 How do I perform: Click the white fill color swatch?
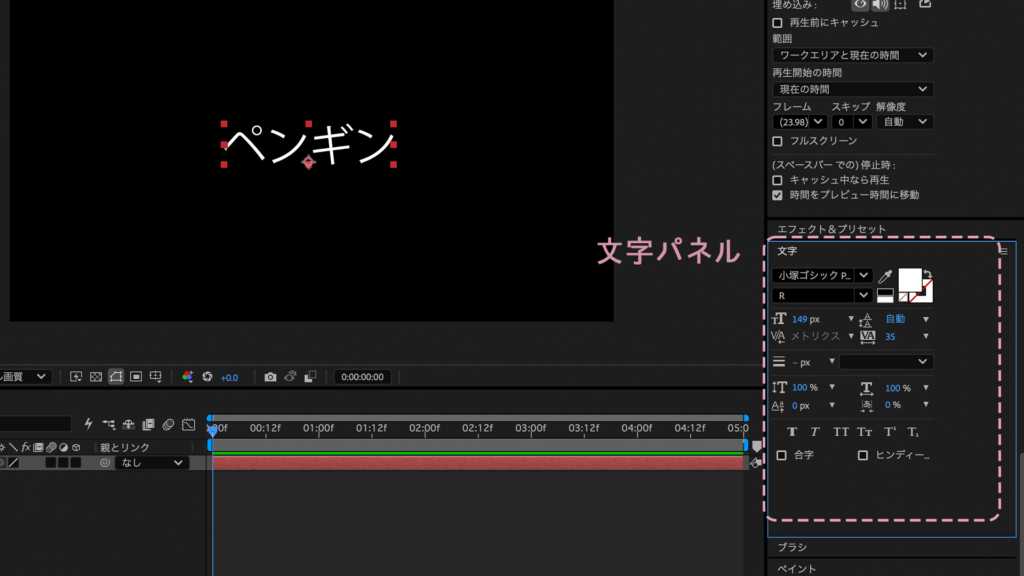(x=910, y=280)
